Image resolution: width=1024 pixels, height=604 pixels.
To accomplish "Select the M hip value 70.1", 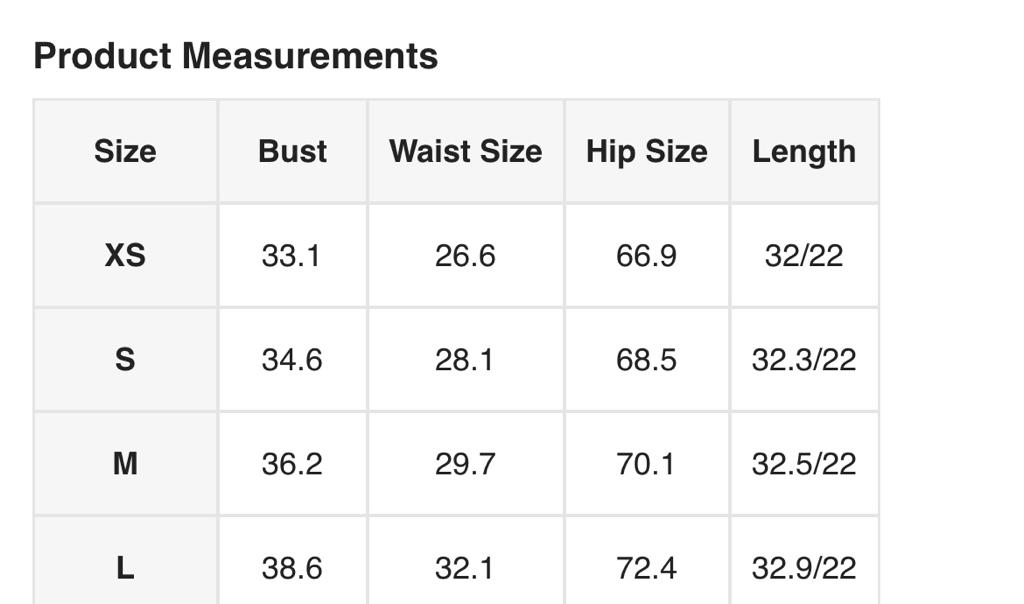I will click(x=646, y=464).
